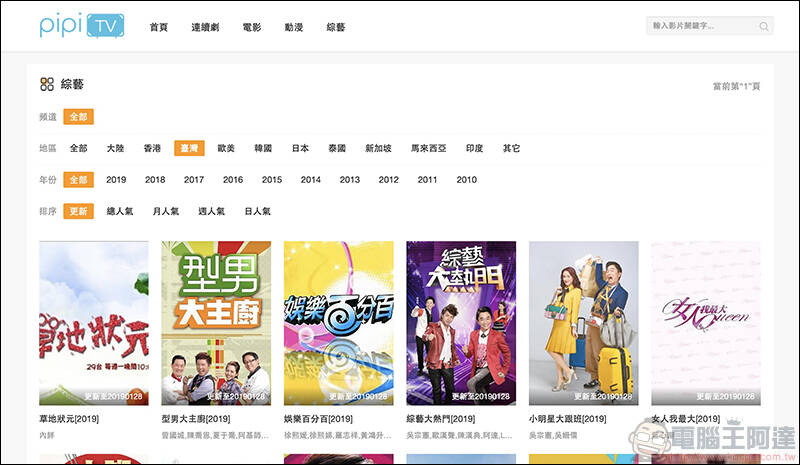Filter region by 其它

(511, 148)
